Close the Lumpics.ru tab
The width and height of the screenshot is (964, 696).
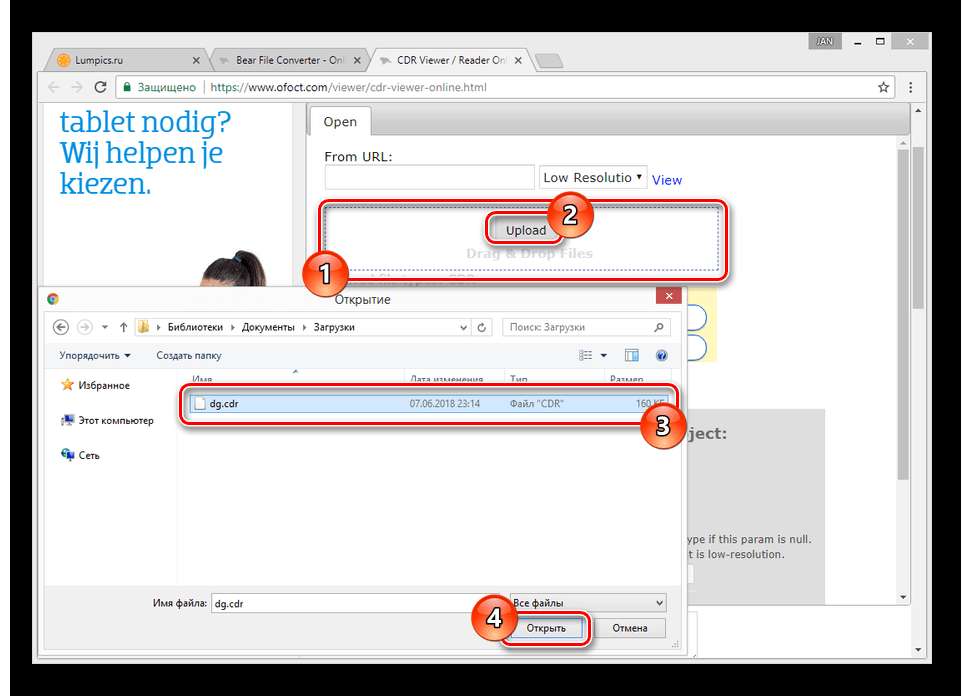tap(196, 60)
